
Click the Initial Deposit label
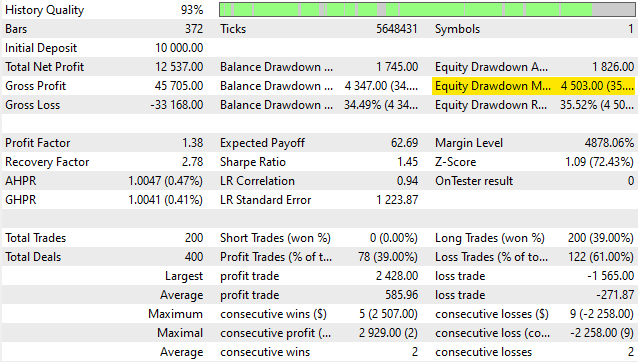[x=41, y=48]
